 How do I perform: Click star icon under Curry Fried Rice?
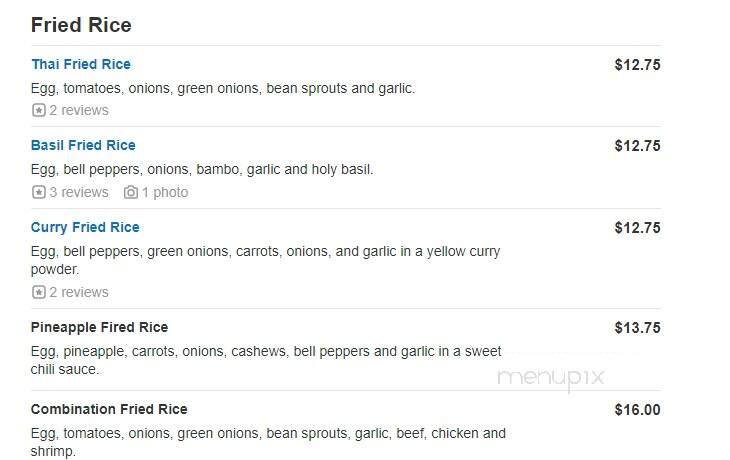point(39,292)
